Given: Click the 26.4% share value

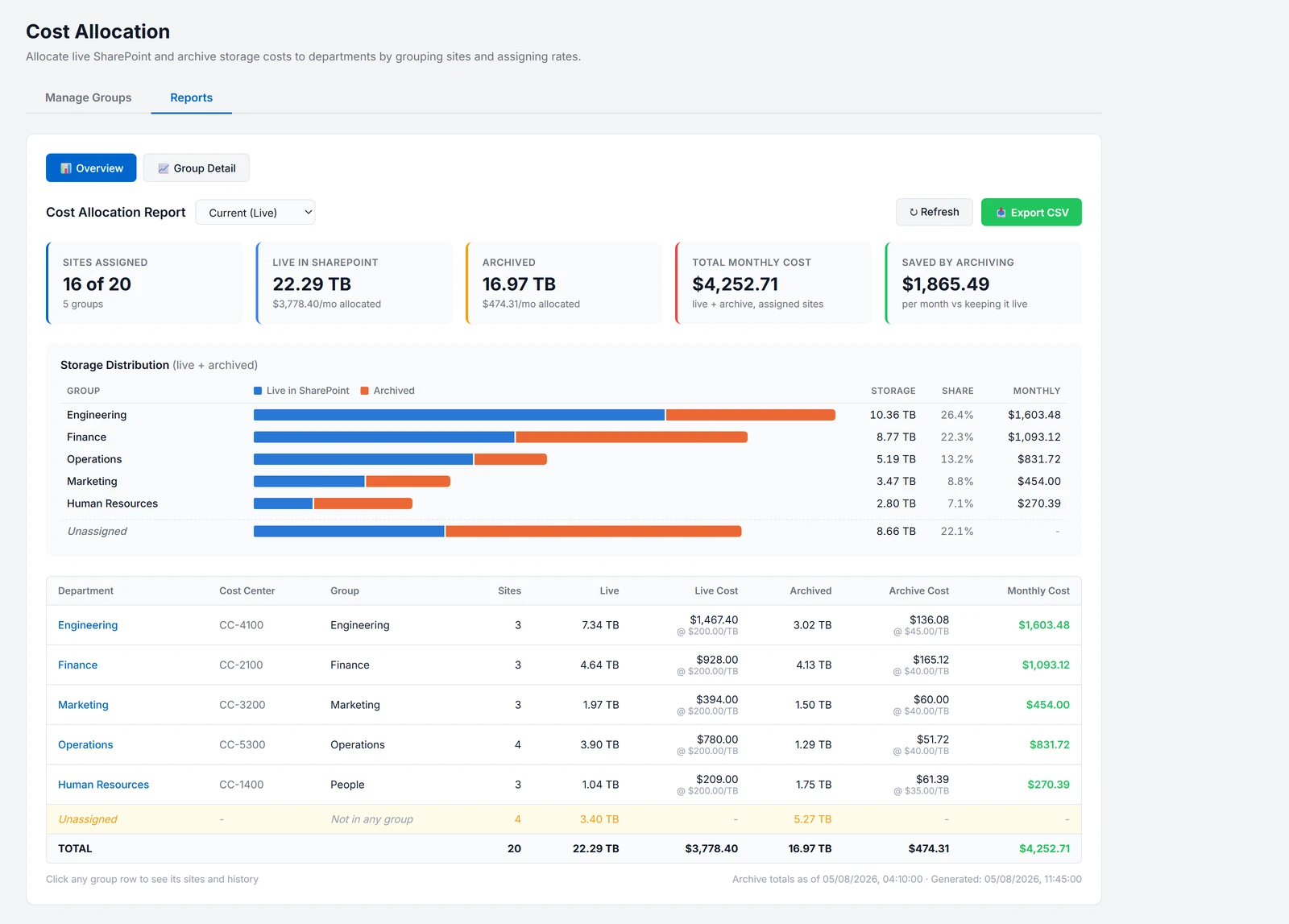Looking at the screenshot, I should (x=957, y=415).
